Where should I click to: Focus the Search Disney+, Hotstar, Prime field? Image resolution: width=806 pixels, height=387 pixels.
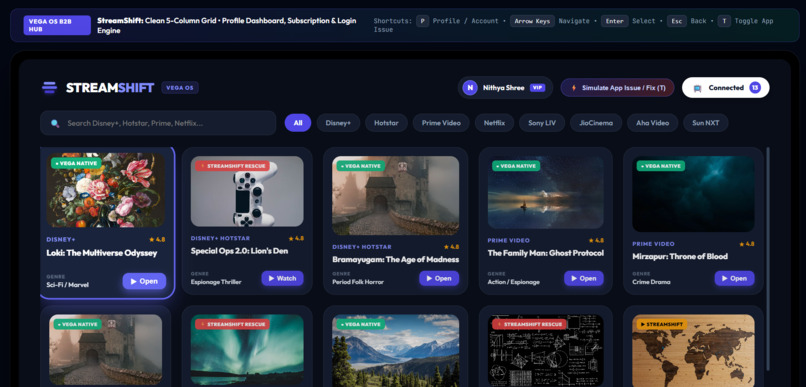158,123
